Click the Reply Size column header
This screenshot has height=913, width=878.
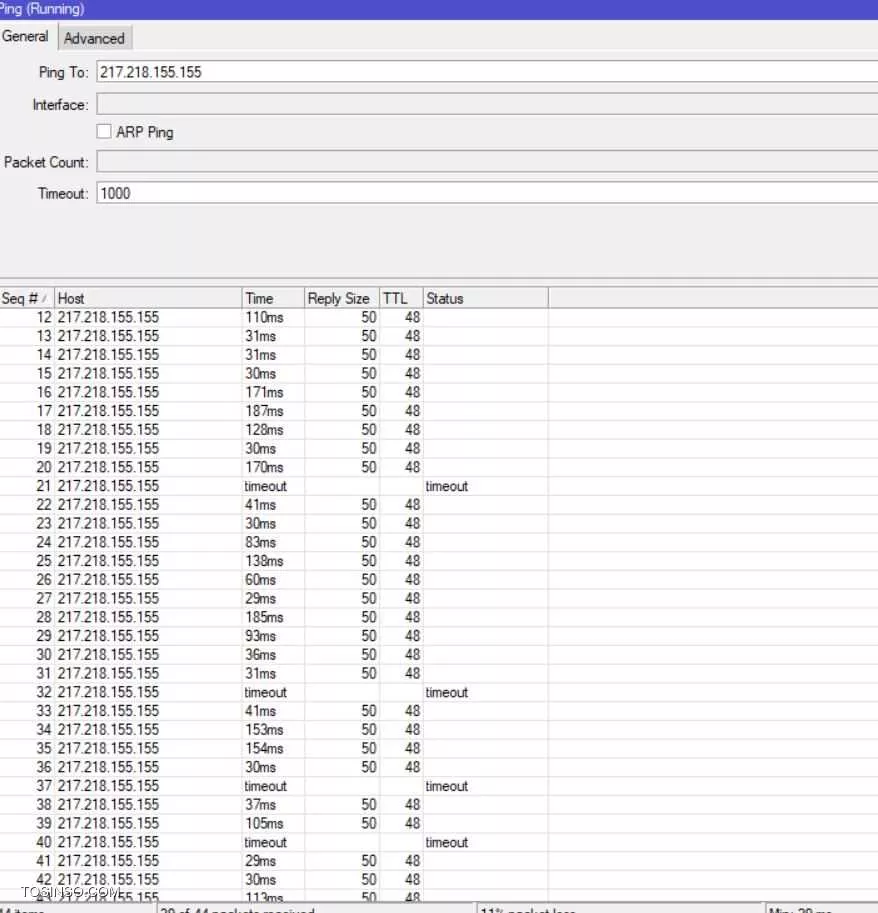340,298
